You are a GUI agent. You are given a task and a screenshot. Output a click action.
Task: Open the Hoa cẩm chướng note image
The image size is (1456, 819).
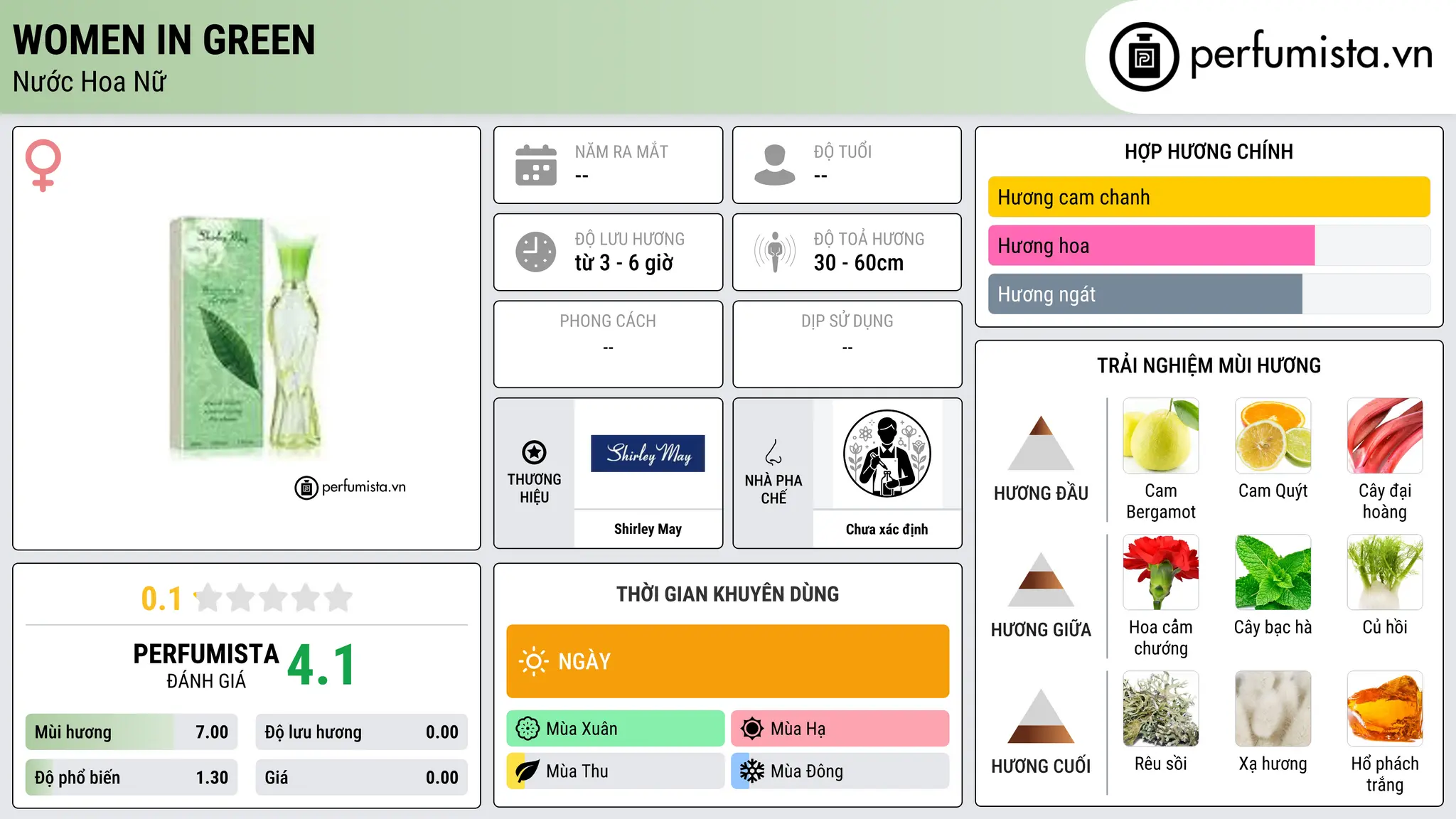1161,572
